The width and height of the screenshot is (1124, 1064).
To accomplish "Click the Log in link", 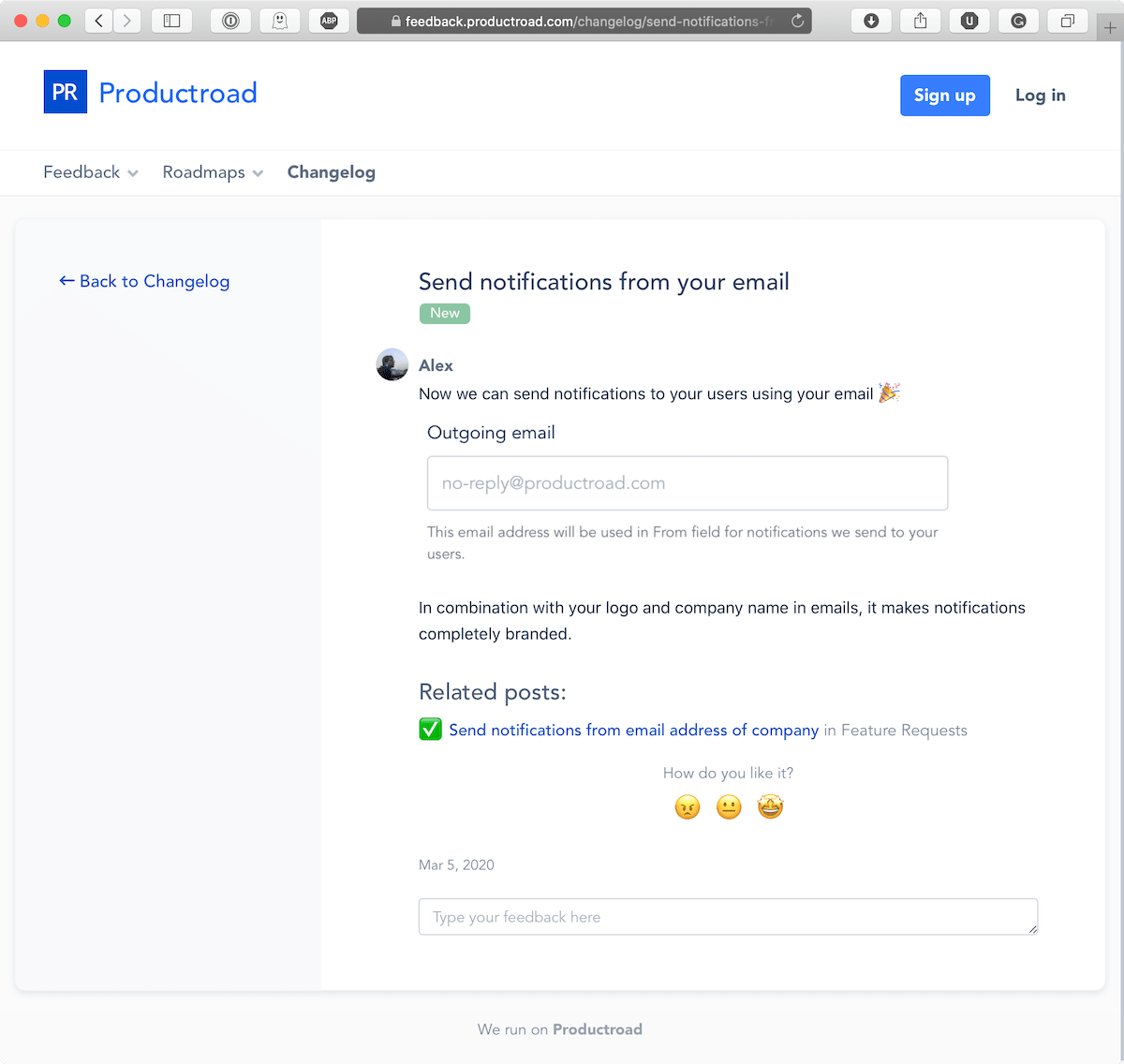I will (x=1041, y=96).
